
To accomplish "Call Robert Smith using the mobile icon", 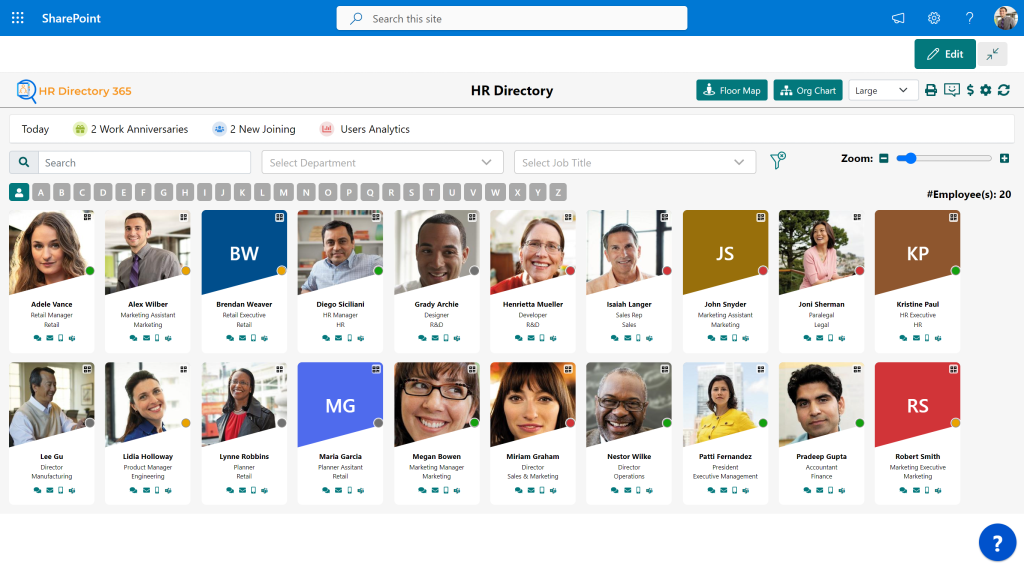I will click(926, 490).
